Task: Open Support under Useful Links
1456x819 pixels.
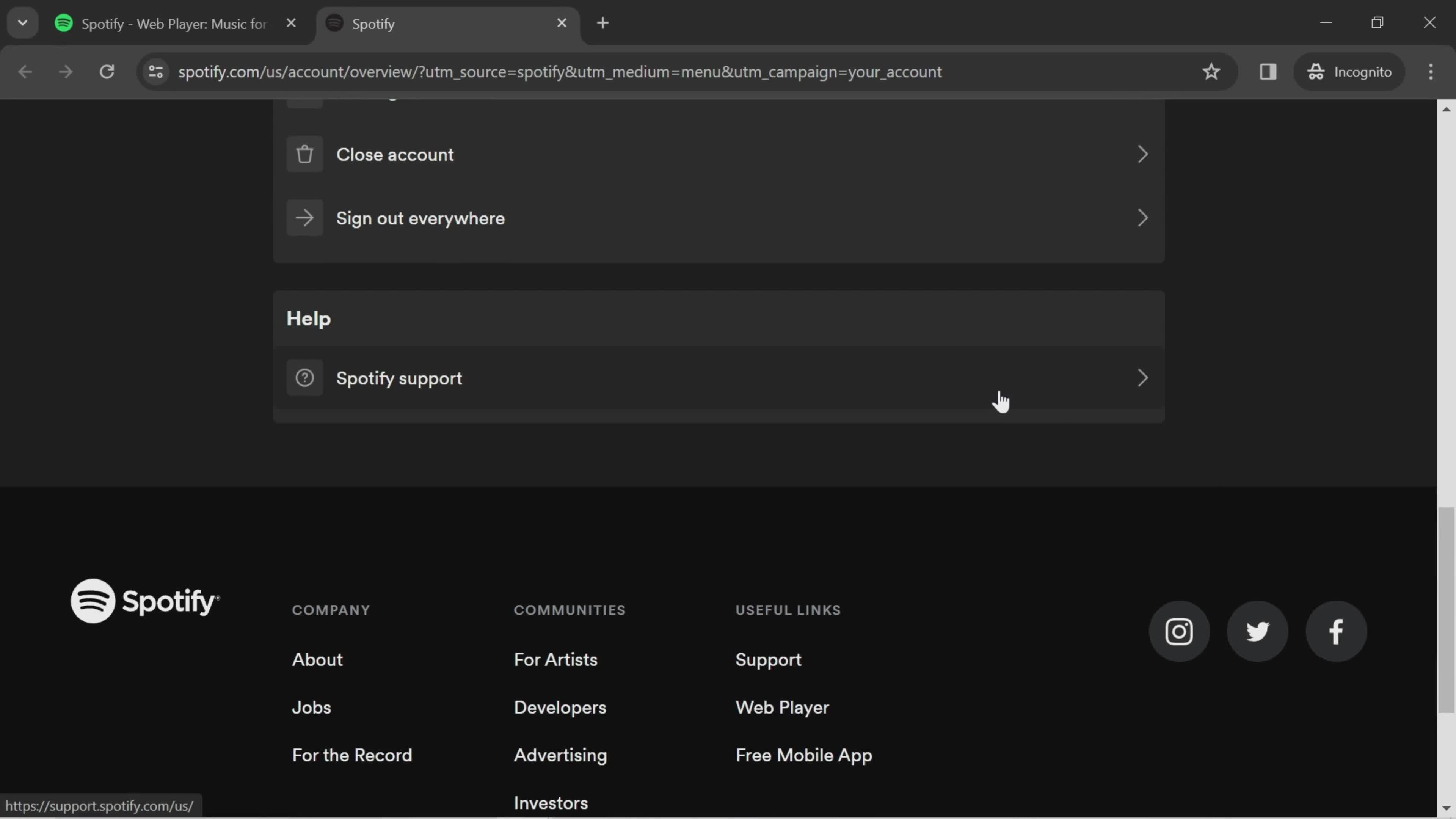Action: tap(768, 660)
